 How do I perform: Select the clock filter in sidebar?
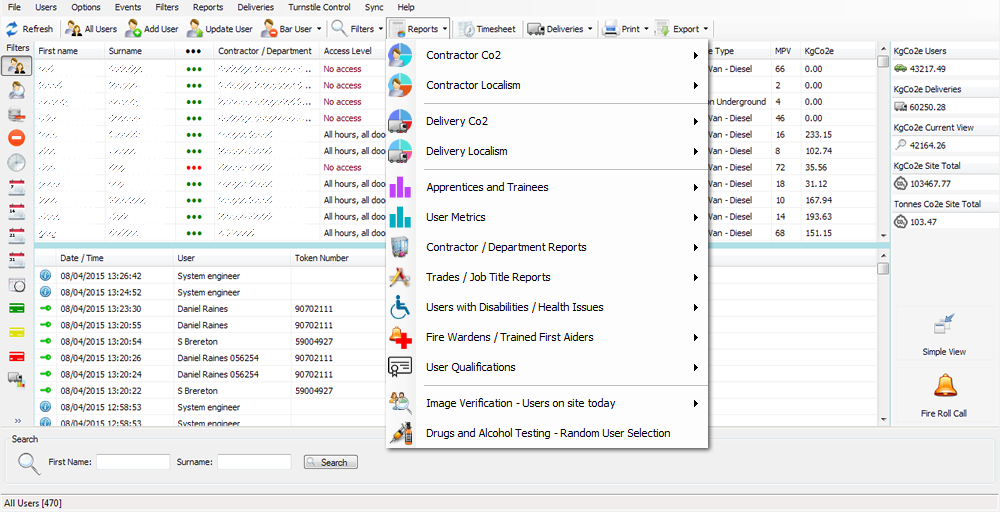pos(16,162)
